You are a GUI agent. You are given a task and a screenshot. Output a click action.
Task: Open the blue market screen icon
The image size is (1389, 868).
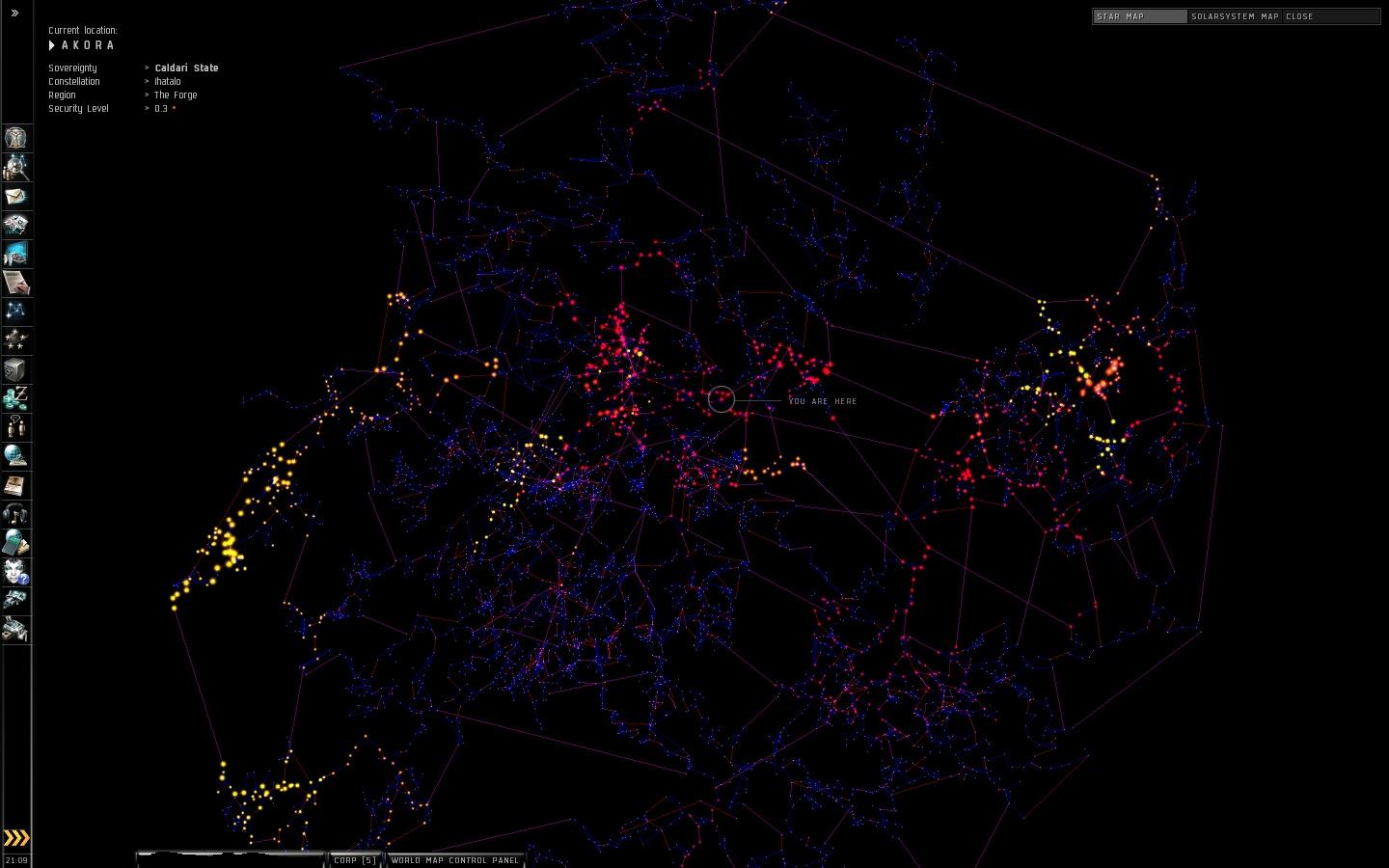point(15,254)
